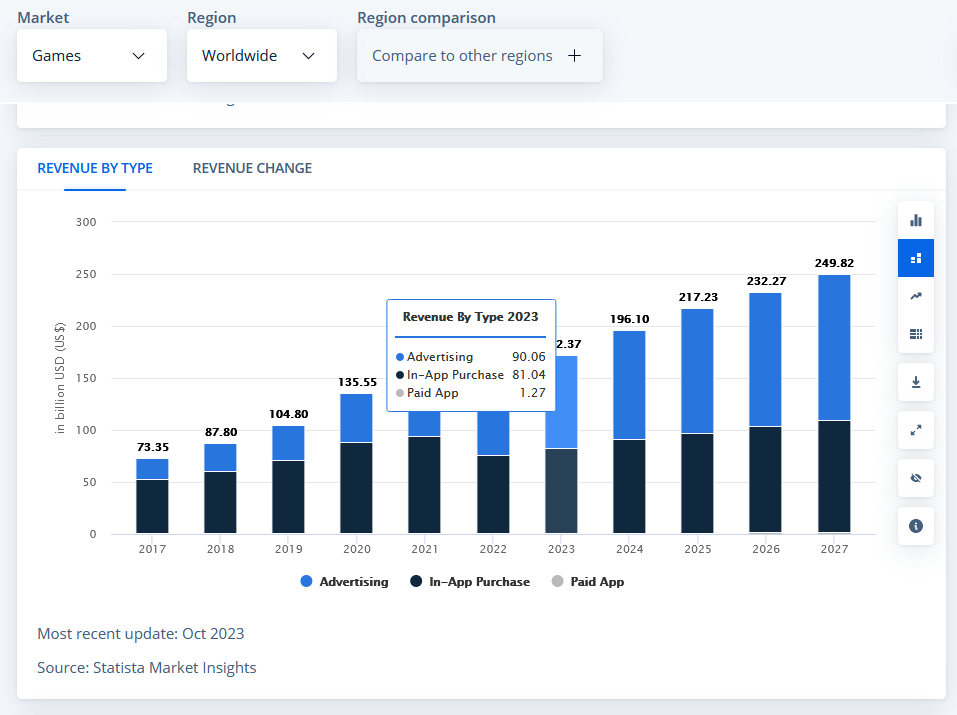The width and height of the screenshot is (957, 715).
Task: Click the download chart icon
Action: tap(915, 382)
